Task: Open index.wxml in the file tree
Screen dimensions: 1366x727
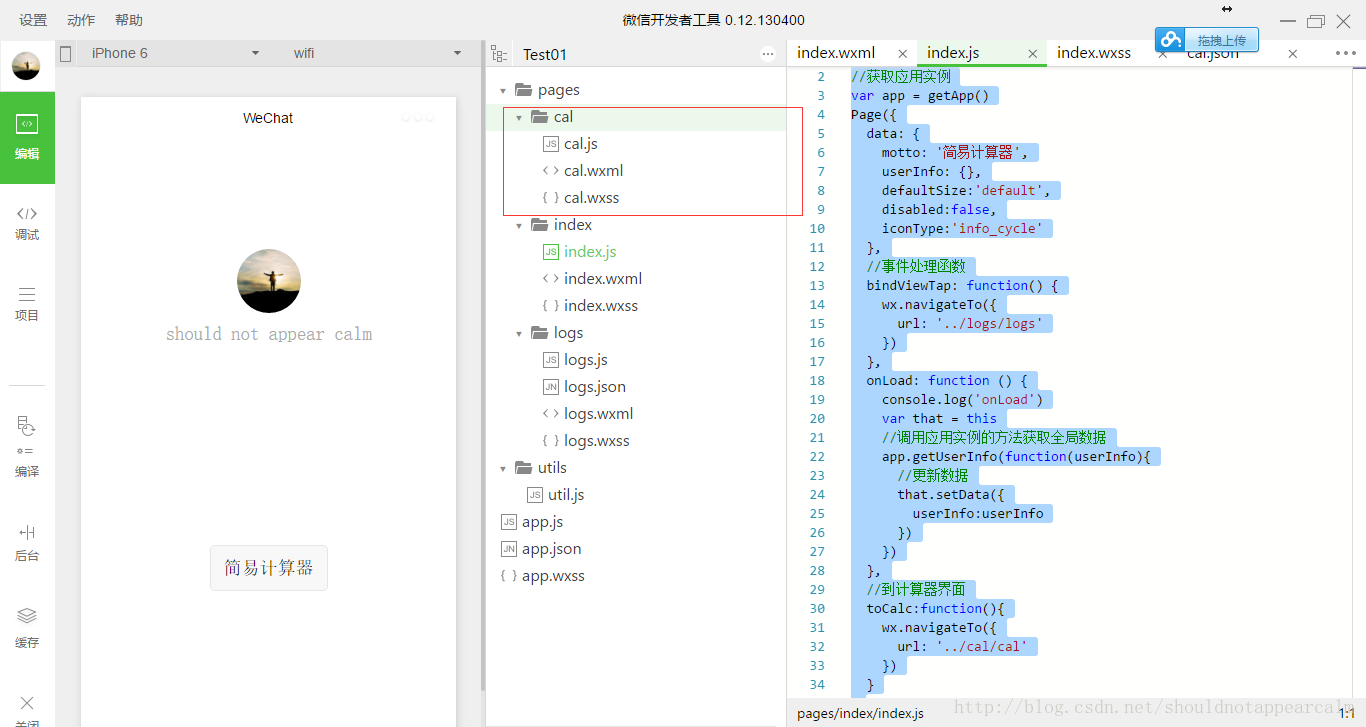Action: pos(603,279)
